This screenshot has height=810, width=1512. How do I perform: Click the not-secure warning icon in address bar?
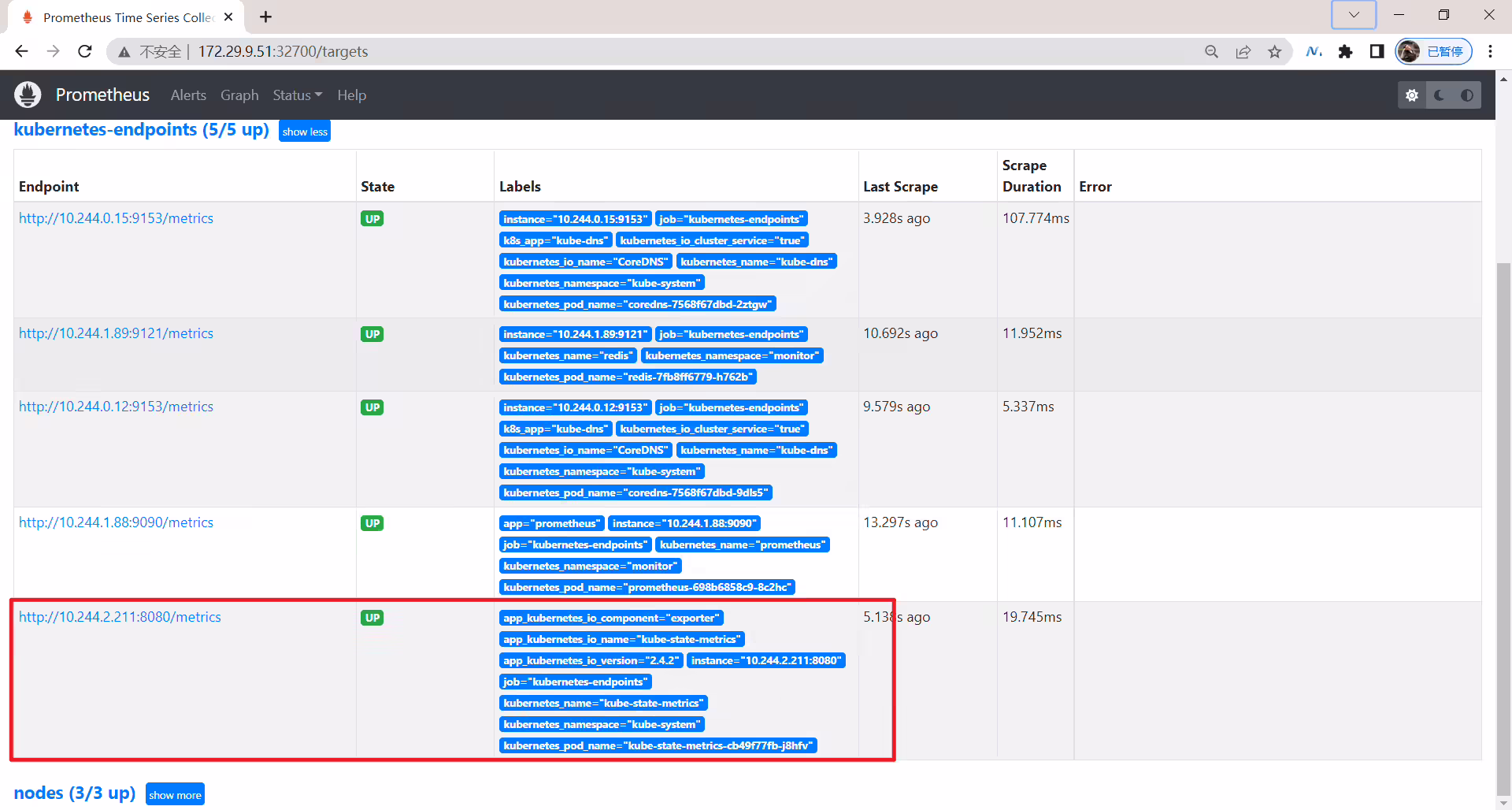coord(124,52)
